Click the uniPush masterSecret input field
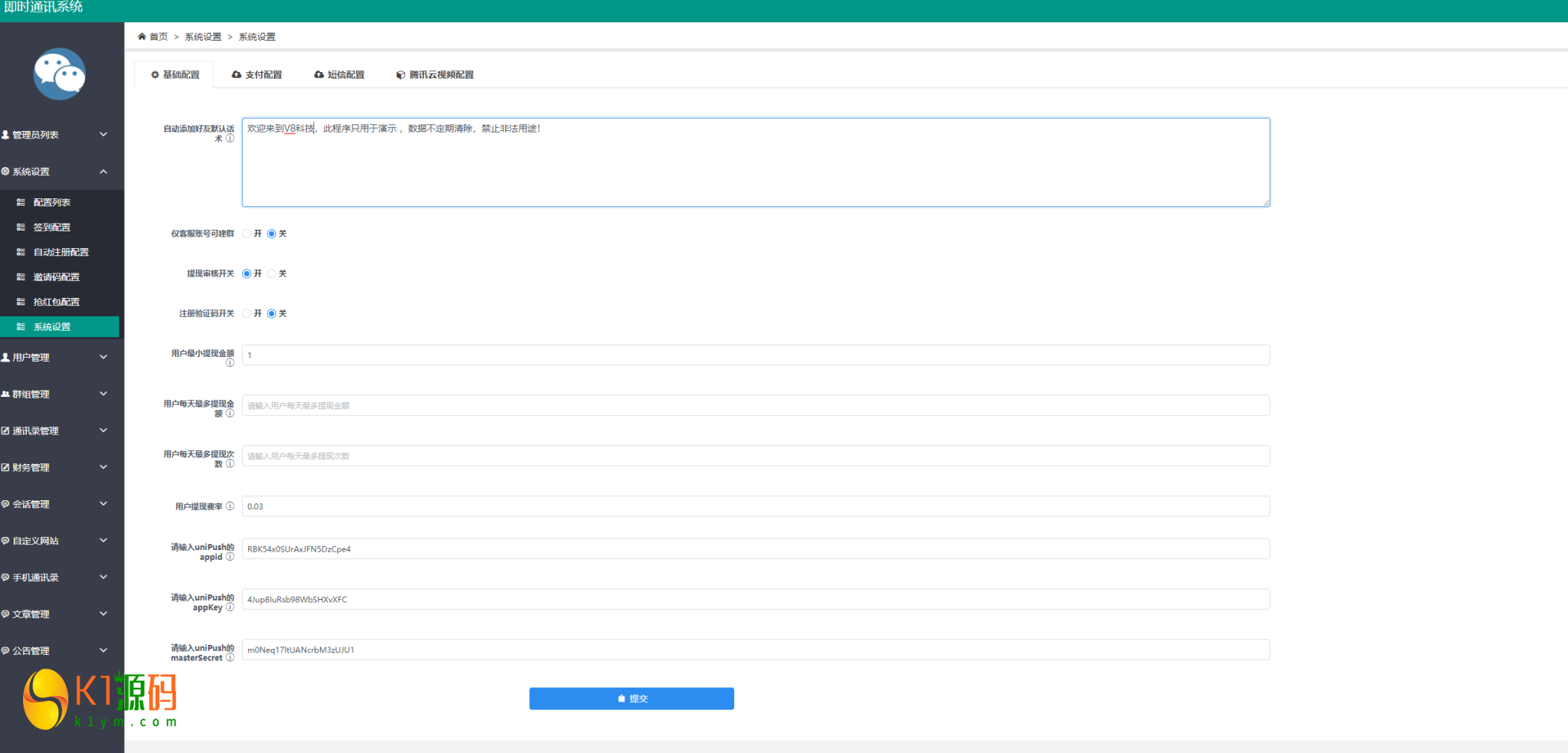Image resolution: width=1568 pixels, height=753 pixels. tap(756, 650)
